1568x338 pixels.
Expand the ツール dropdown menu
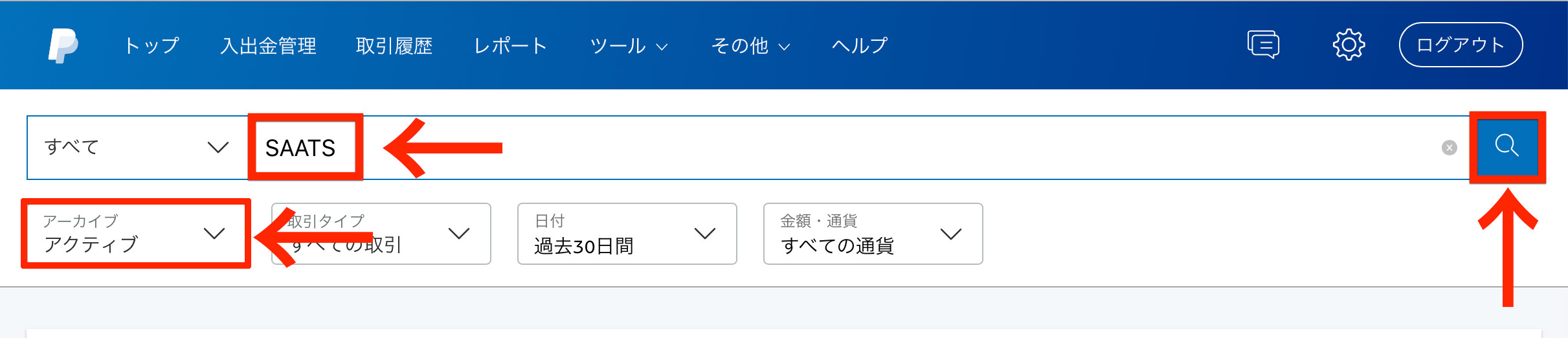(628, 45)
